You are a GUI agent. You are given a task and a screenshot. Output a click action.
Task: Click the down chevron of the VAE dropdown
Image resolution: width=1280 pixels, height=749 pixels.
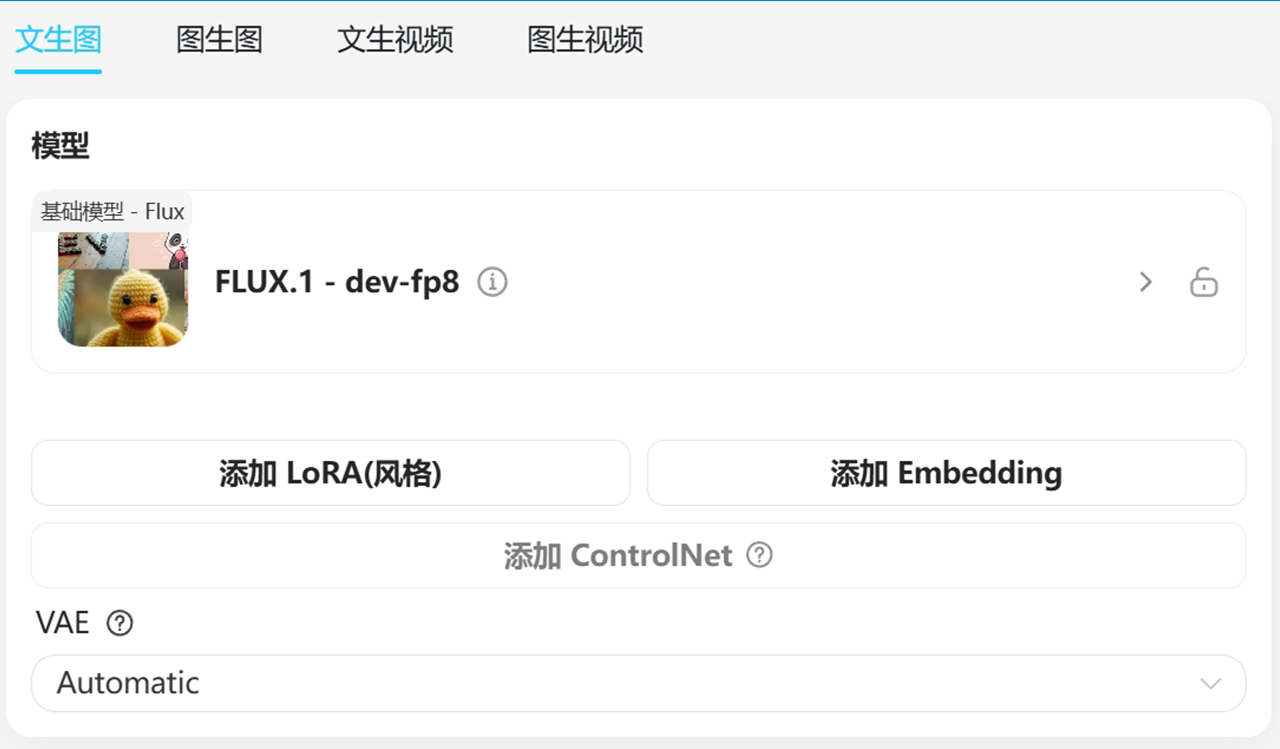[1211, 684]
